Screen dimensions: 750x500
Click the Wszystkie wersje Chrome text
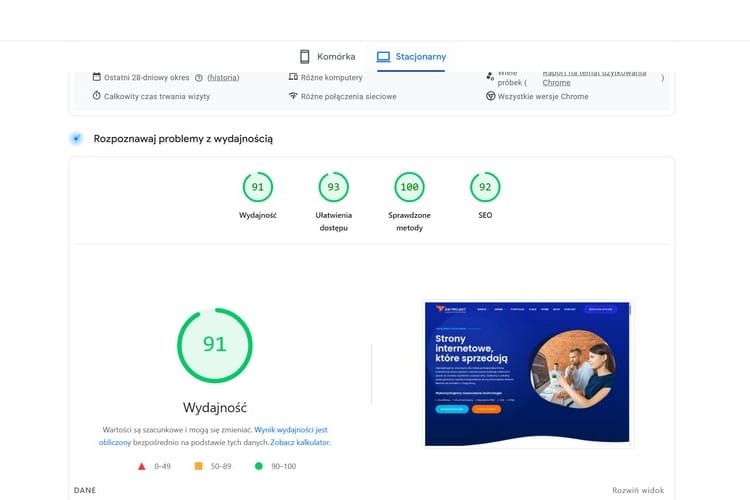tap(543, 96)
